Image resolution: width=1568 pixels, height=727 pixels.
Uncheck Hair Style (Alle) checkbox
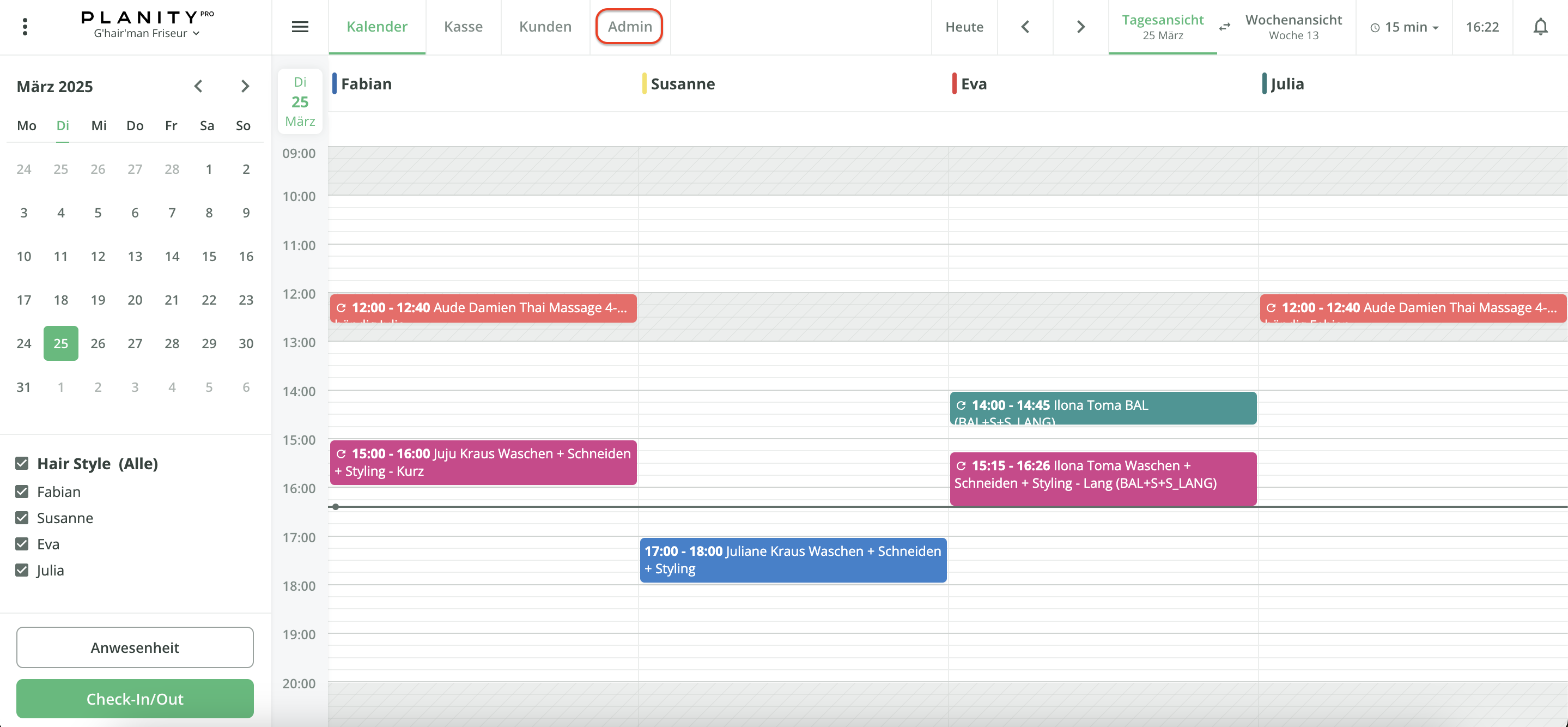(x=22, y=463)
